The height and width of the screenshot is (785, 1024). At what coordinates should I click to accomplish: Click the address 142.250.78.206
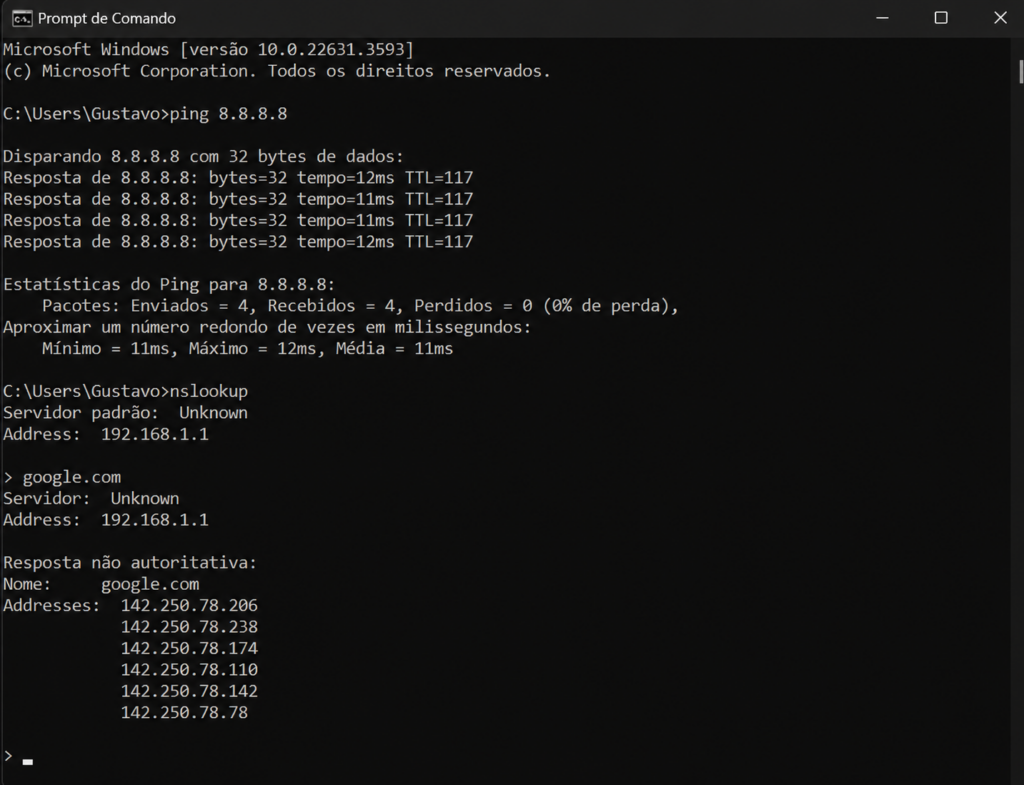click(189, 605)
